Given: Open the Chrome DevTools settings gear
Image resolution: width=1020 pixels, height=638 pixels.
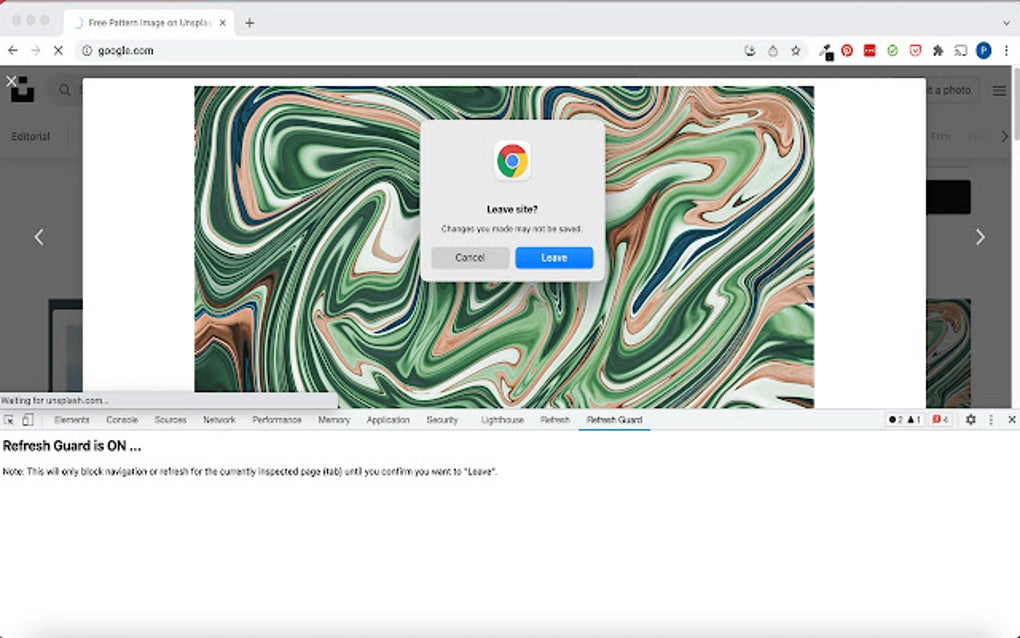Looking at the screenshot, I should click(968, 420).
